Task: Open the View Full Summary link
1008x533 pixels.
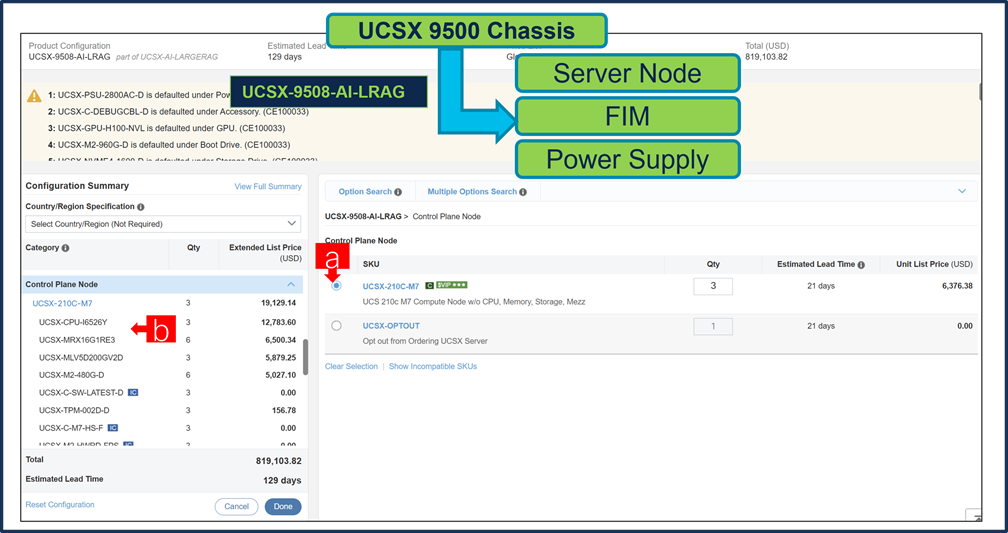Action: tap(268, 186)
